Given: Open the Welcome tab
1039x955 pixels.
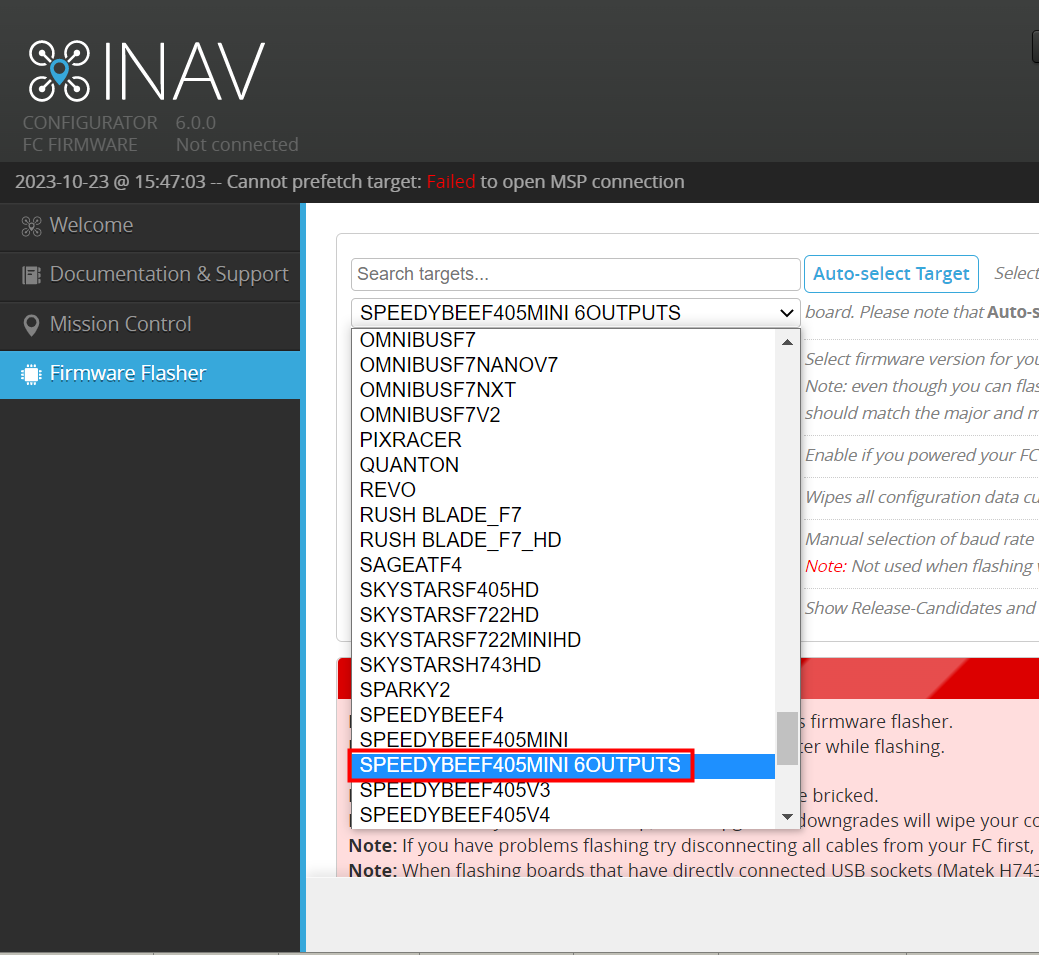Looking at the screenshot, I should click(x=150, y=226).
